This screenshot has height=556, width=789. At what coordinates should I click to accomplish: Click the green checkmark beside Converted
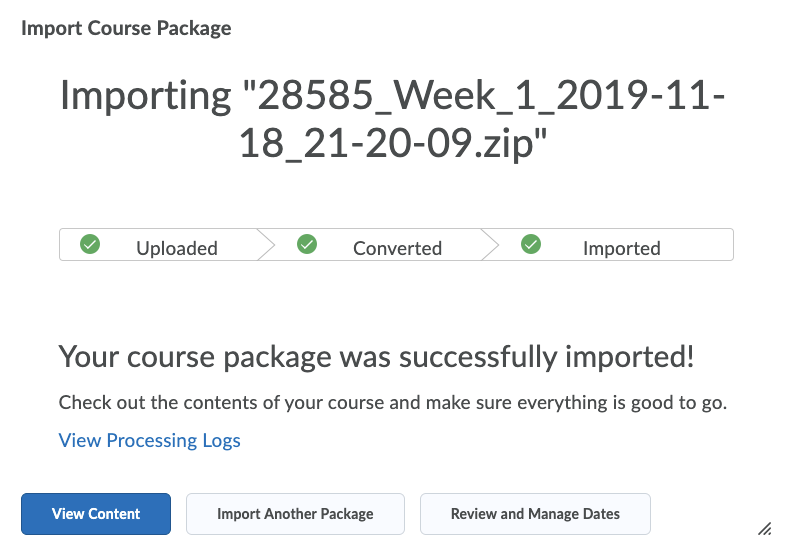point(307,245)
